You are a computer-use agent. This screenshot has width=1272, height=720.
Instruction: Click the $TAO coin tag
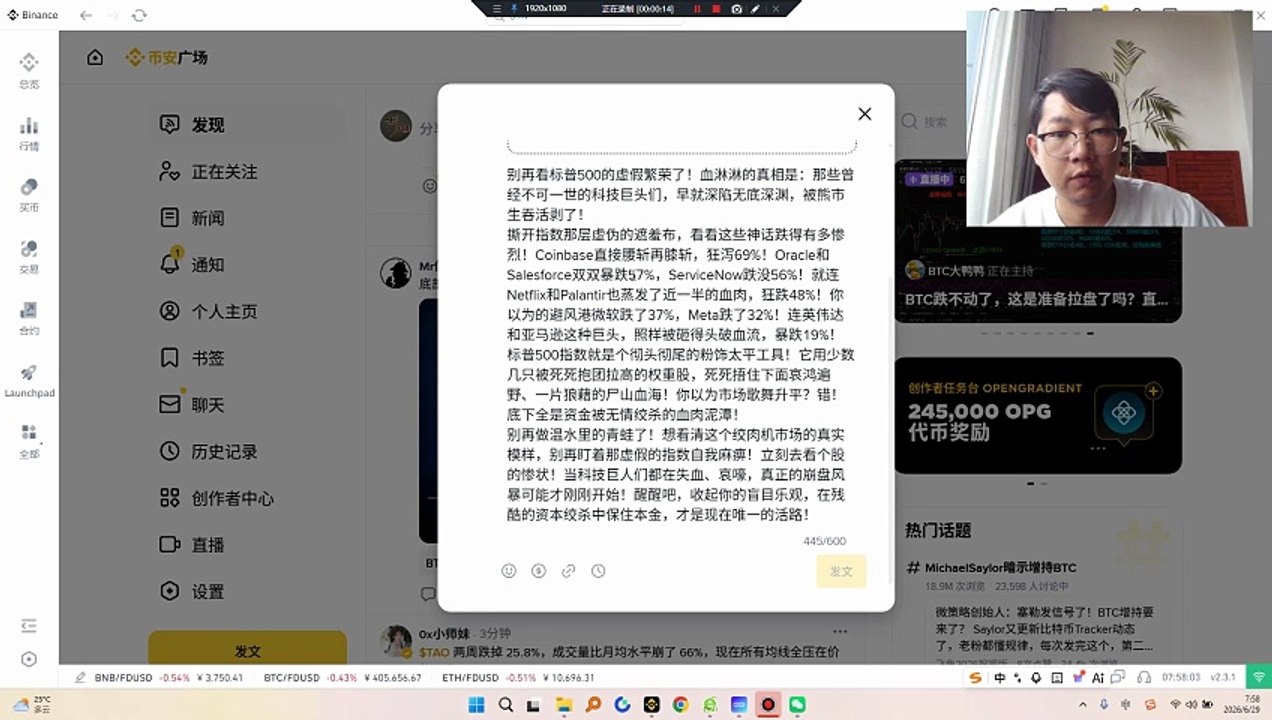tap(434, 652)
